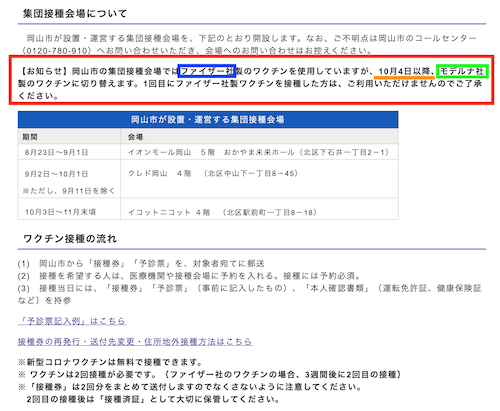Screen dimensions: 500x411
Task: Open the 「予診票記入例」はこちら link
Action: [72, 321]
